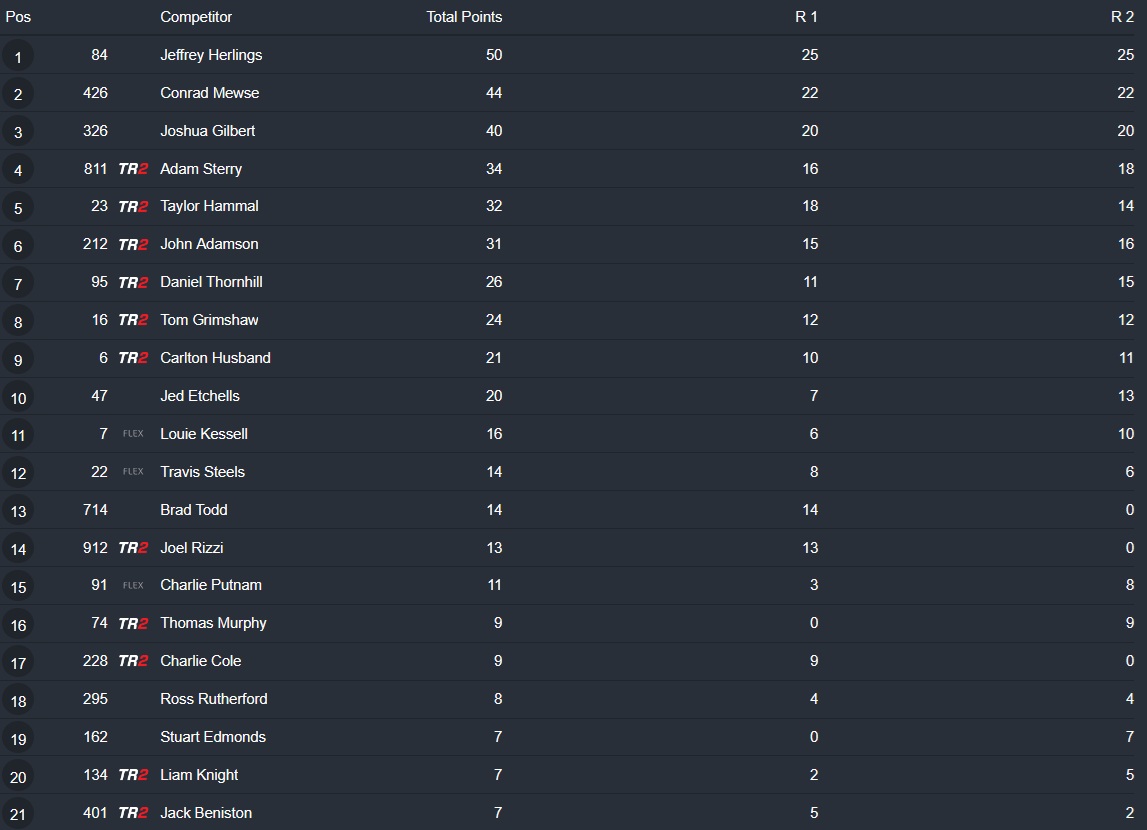The width and height of the screenshot is (1147, 830).
Task: Sort by the Total Points column header
Action: tap(464, 17)
